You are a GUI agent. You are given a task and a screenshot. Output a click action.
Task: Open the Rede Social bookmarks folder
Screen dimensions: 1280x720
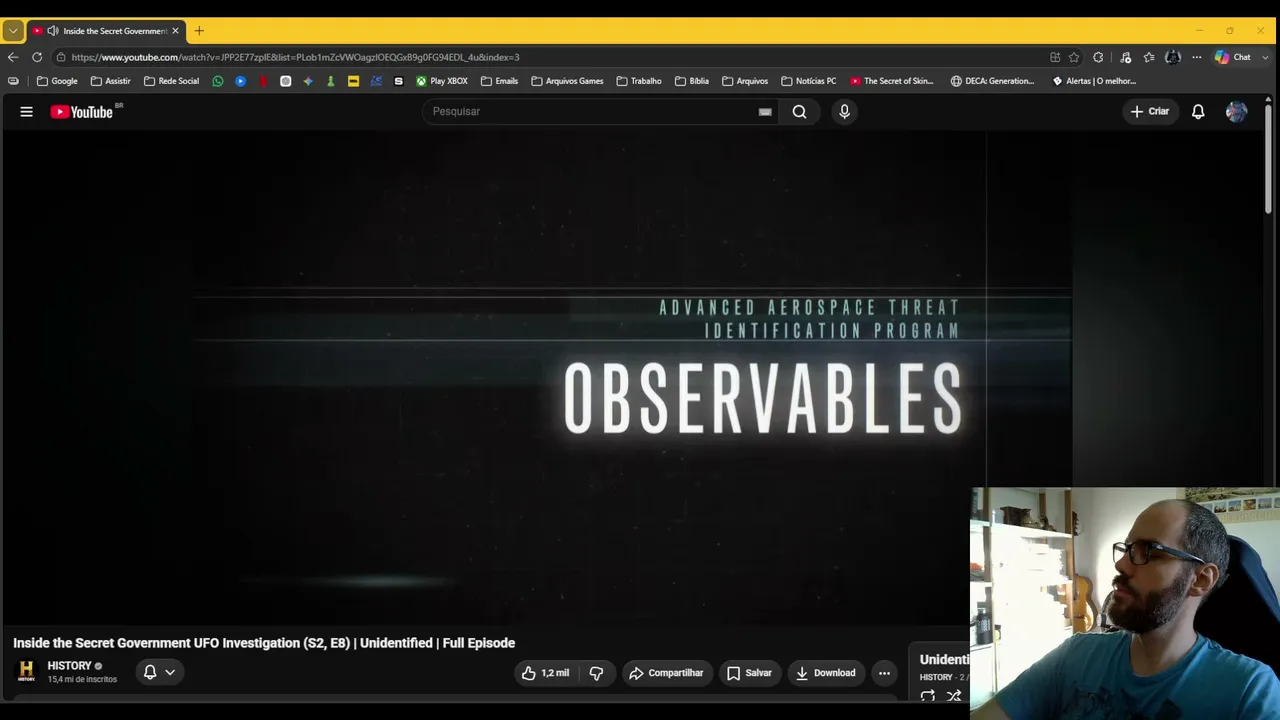point(171,81)
